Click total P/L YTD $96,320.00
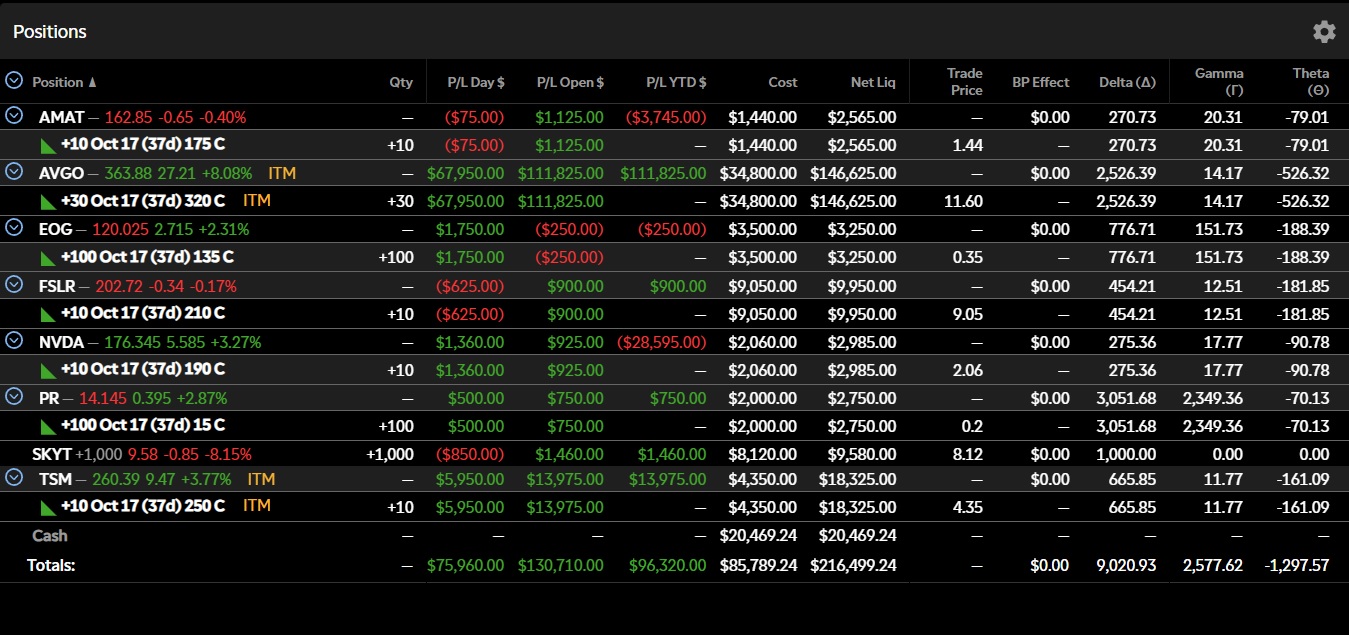 [667, 565]
